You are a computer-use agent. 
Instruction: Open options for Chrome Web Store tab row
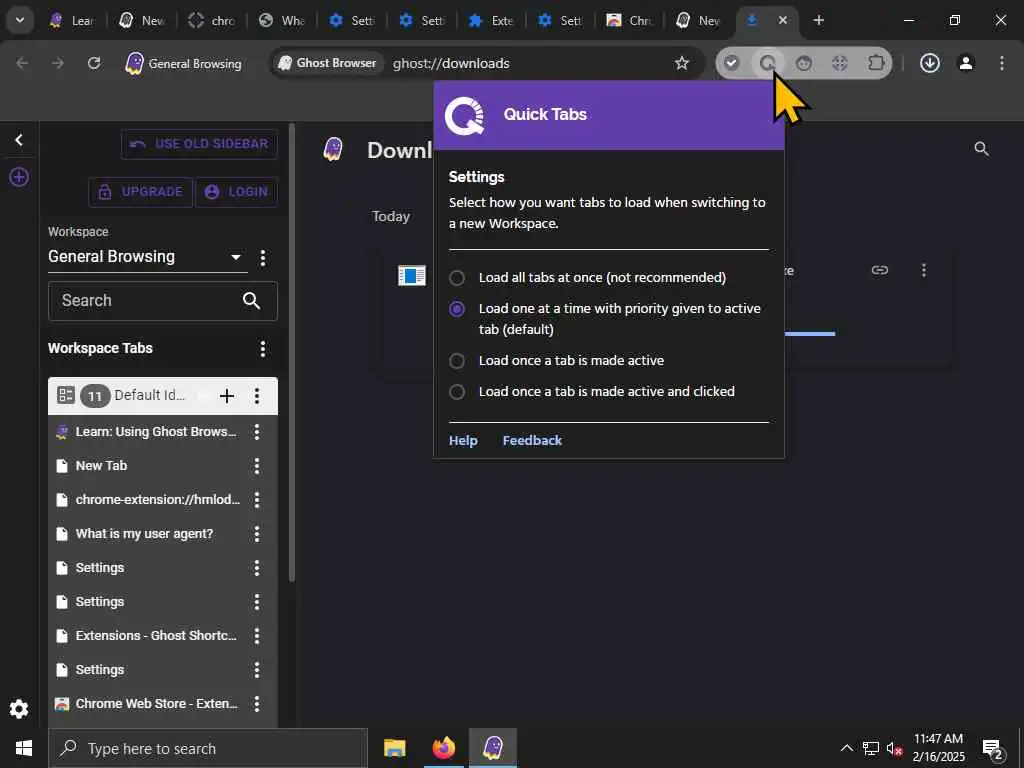[x=257, y=703]
